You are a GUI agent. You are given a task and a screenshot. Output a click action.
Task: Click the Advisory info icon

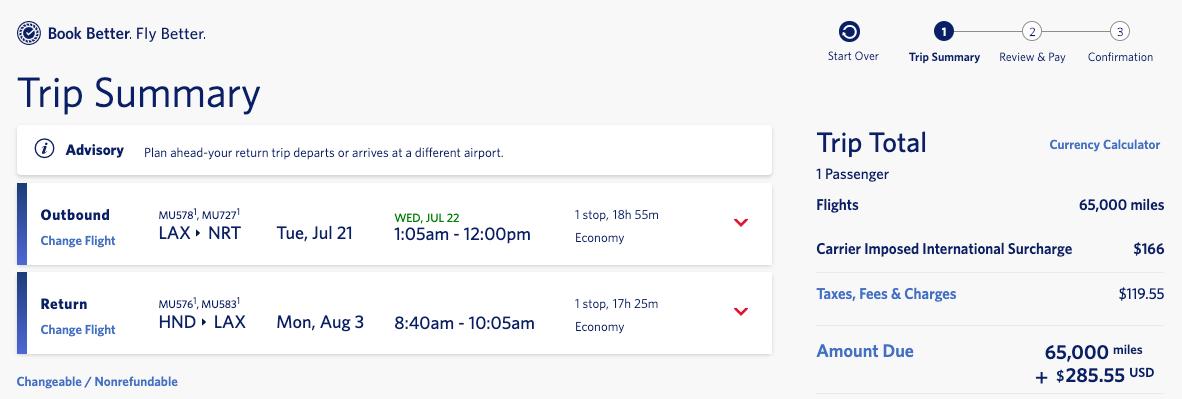44,149
